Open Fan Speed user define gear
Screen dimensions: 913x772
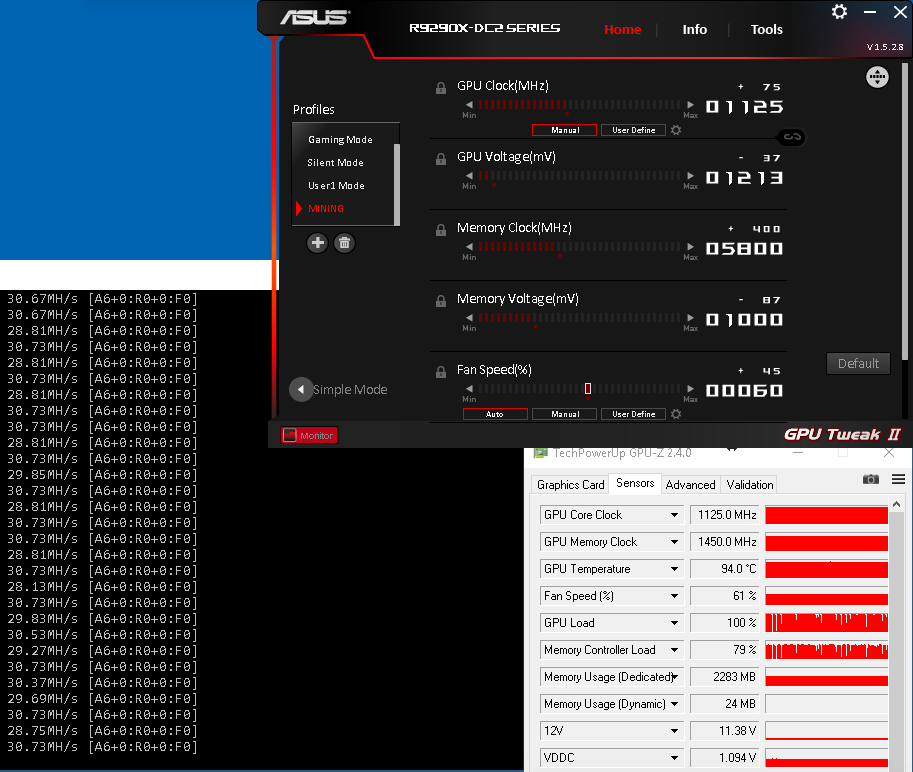[x=675, y=414]
